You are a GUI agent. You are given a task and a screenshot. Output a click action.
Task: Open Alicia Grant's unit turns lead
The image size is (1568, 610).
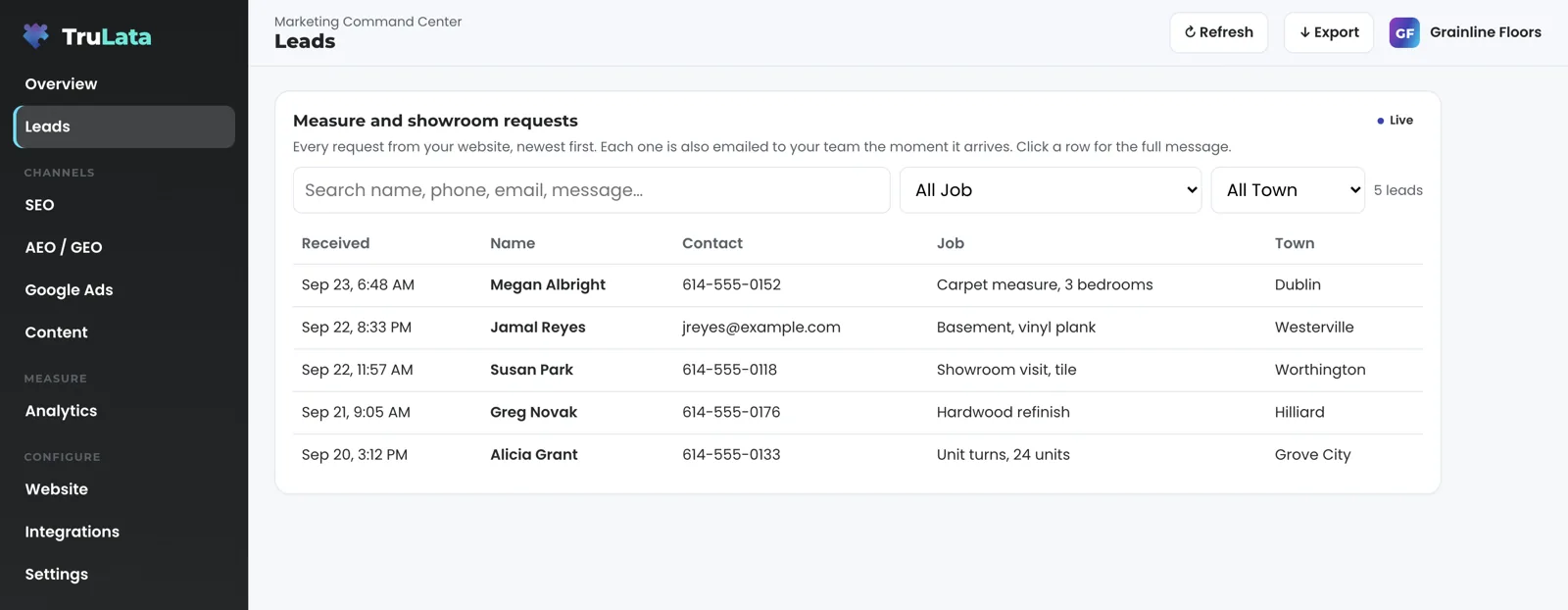pos(857,455)
